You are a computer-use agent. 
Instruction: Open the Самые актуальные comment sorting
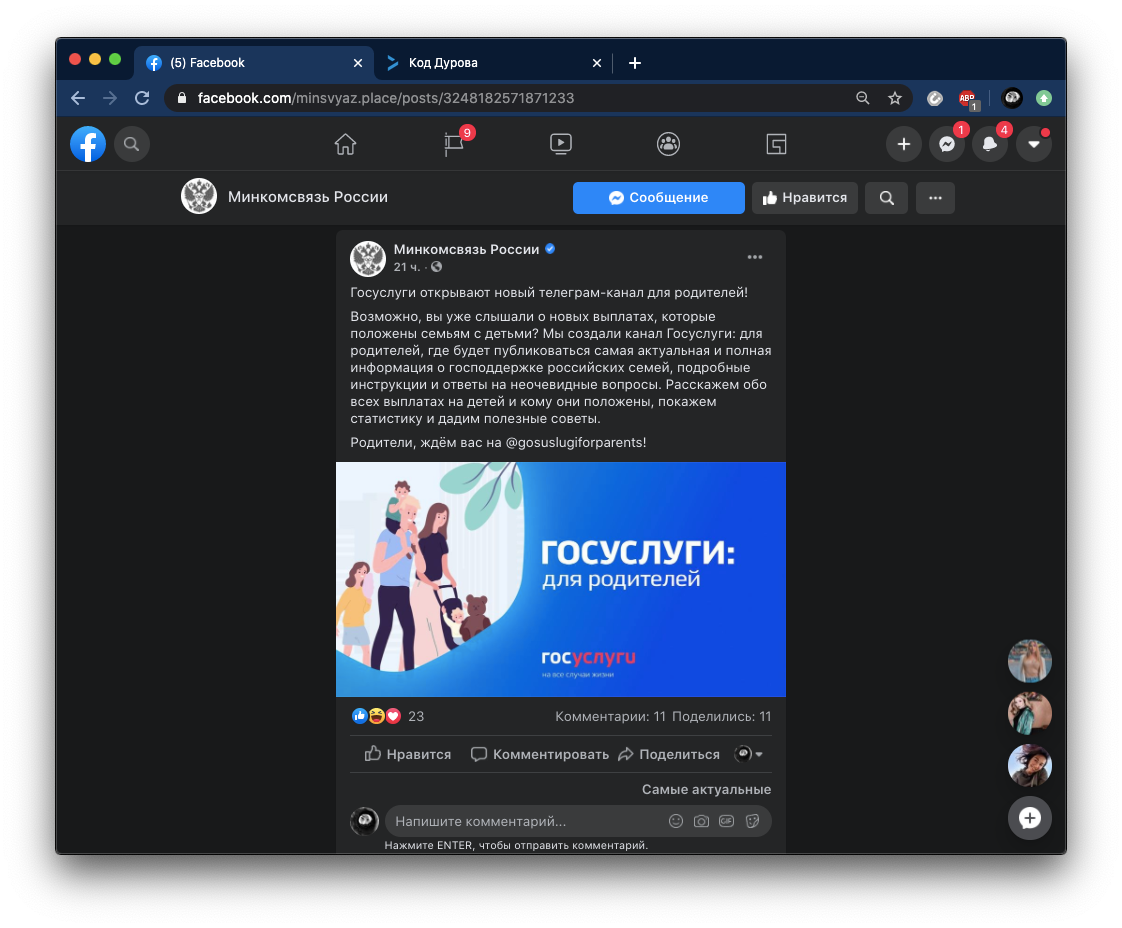(706, 789)
